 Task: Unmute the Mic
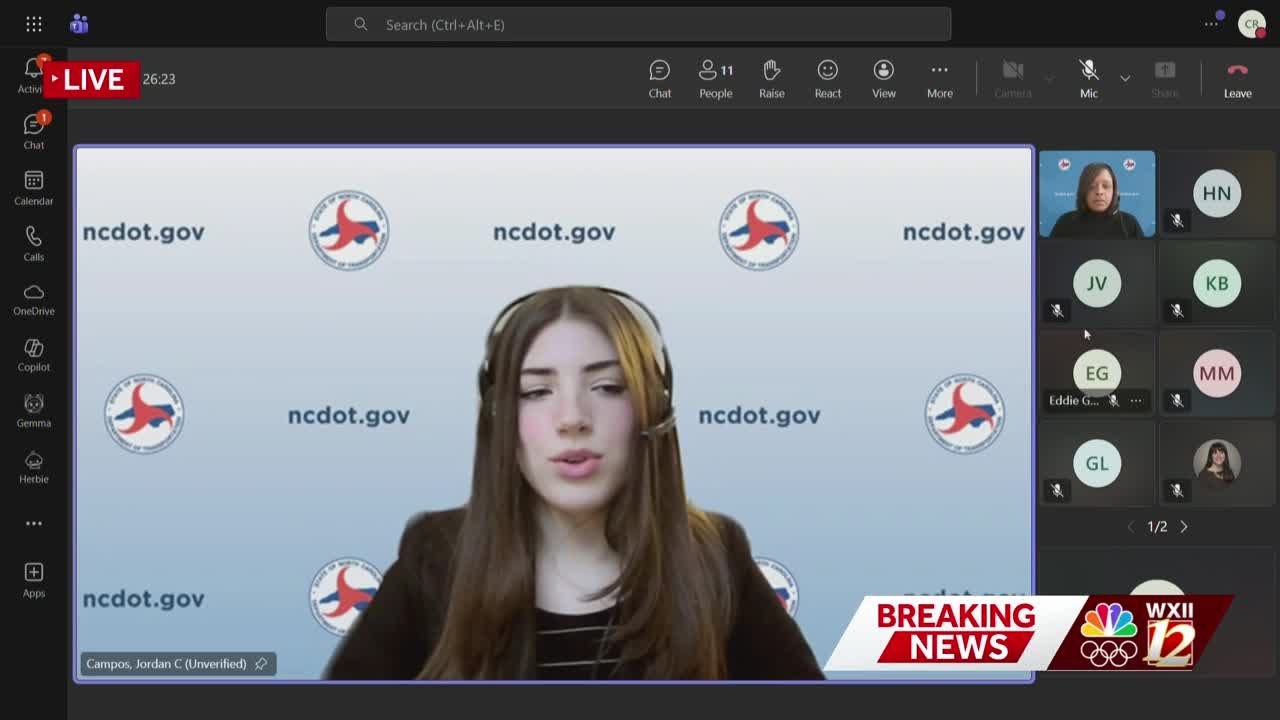click(1089, 79)
